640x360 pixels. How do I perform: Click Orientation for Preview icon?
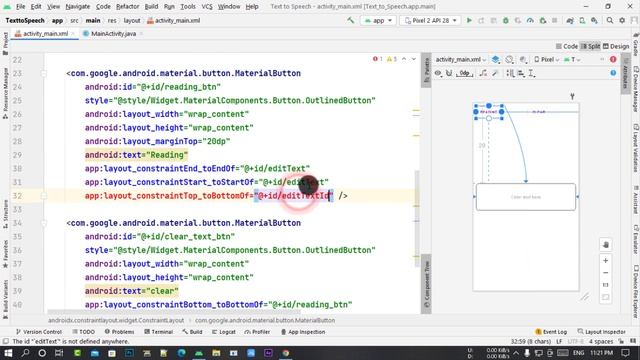tap(509, 60)
